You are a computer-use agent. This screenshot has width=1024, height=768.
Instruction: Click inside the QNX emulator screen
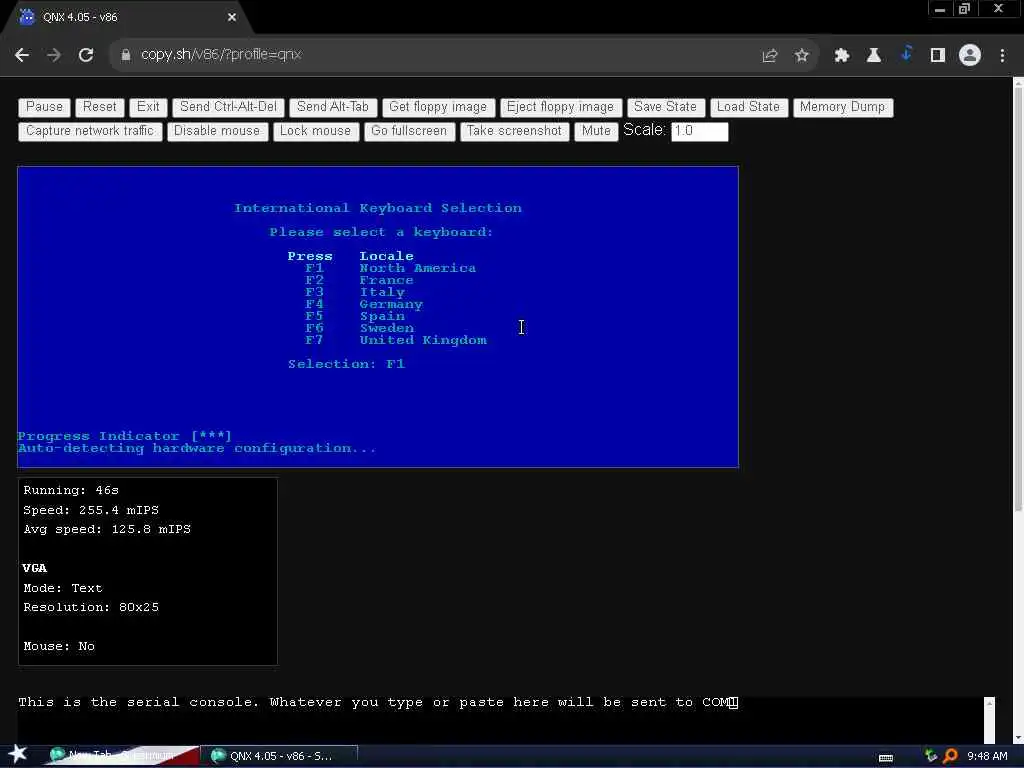point(378,317)
